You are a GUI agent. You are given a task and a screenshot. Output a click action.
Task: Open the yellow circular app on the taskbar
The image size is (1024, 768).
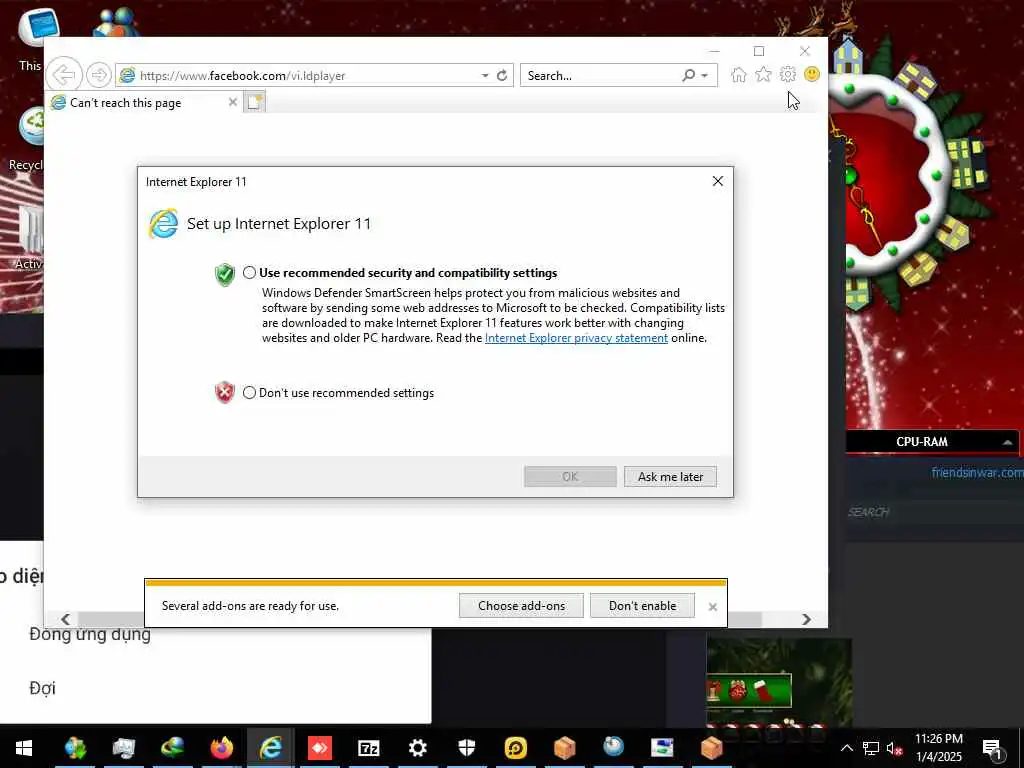pos(515,748)
